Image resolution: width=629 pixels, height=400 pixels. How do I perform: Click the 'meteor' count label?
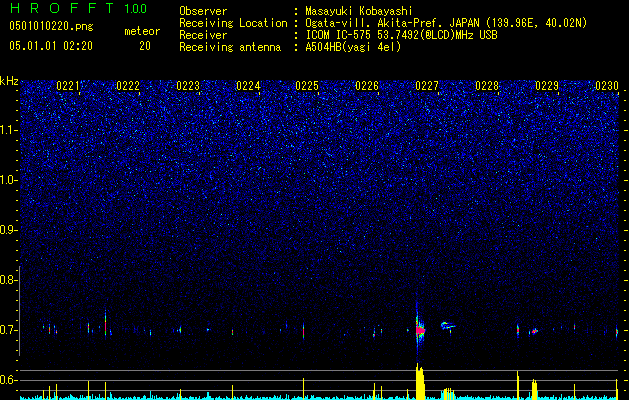142,31
